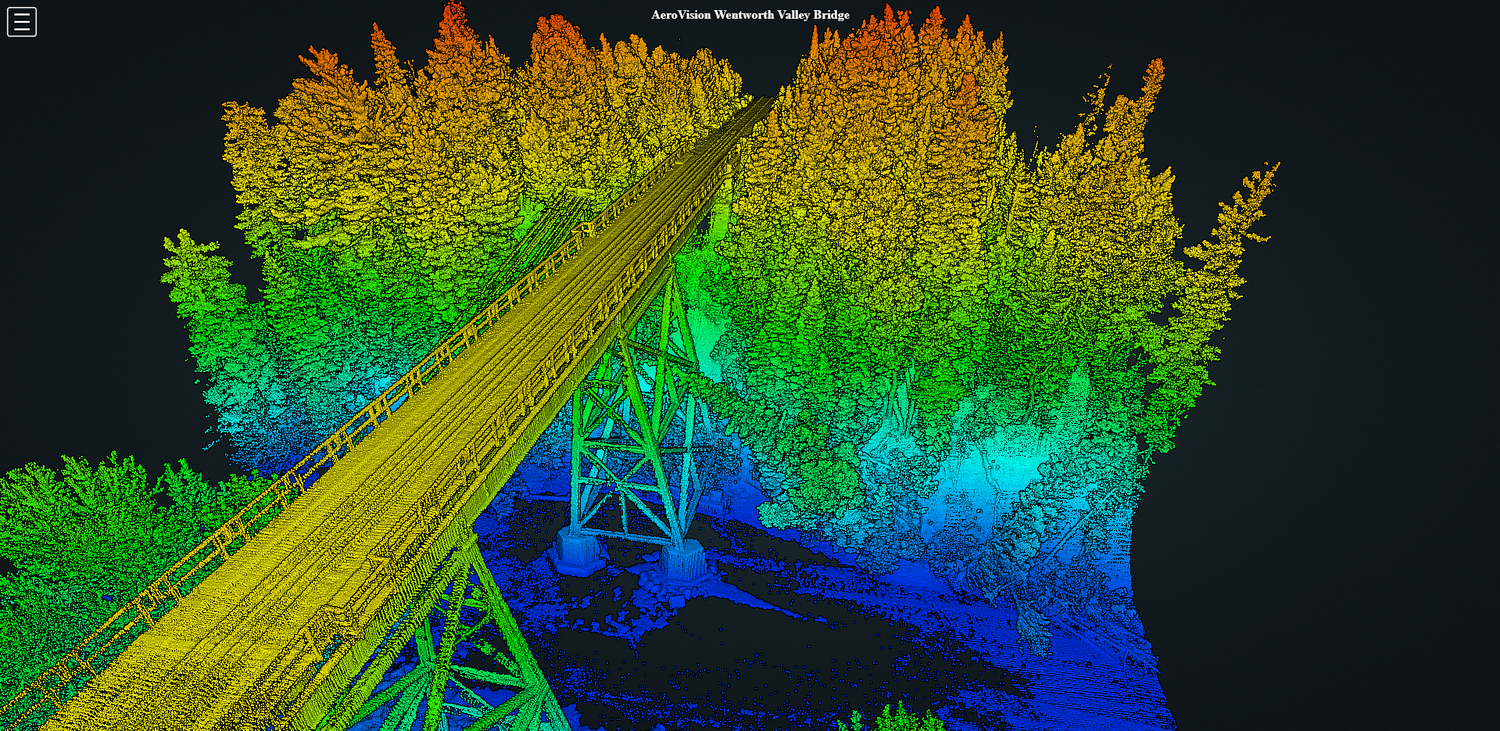Open the hamburger menu in the corner
This screenshot has width=1500, height=731.
pos(22,21)
